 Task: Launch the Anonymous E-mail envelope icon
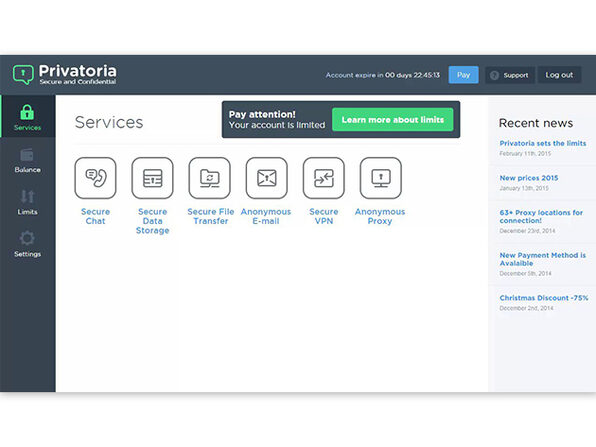pos(266,178)
